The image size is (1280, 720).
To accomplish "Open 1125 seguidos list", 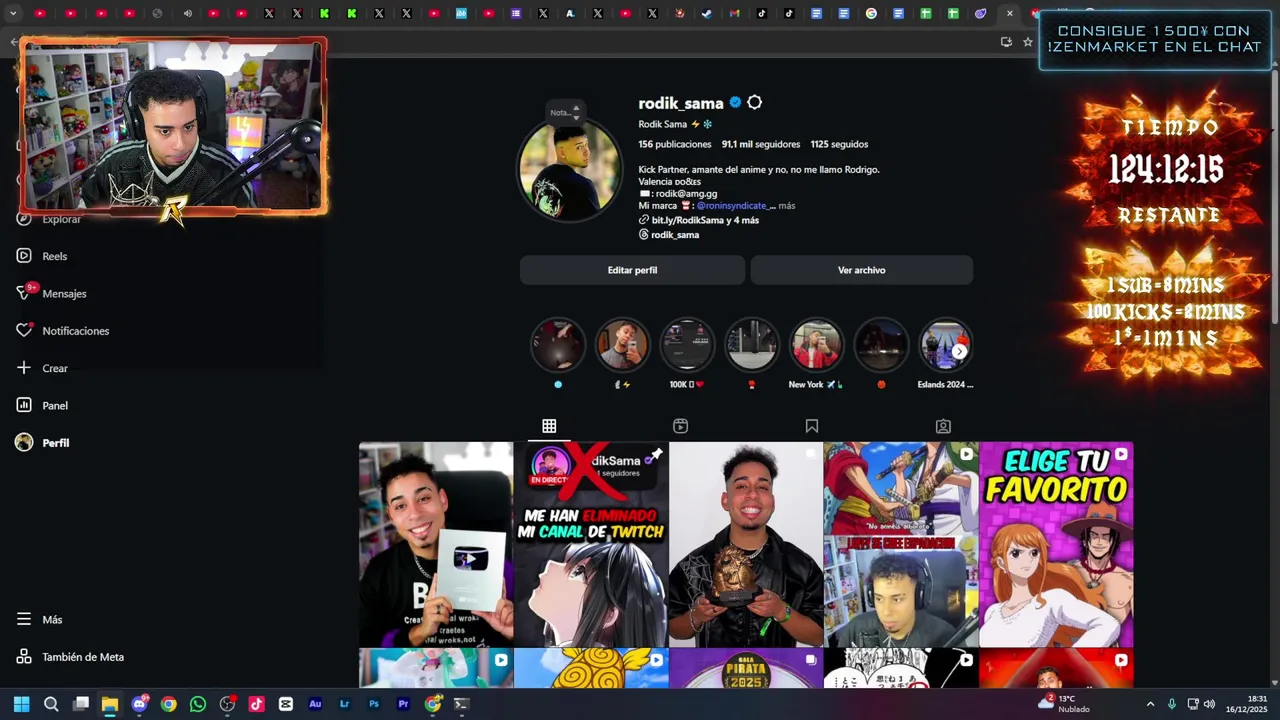I will (x=839, y=144).
